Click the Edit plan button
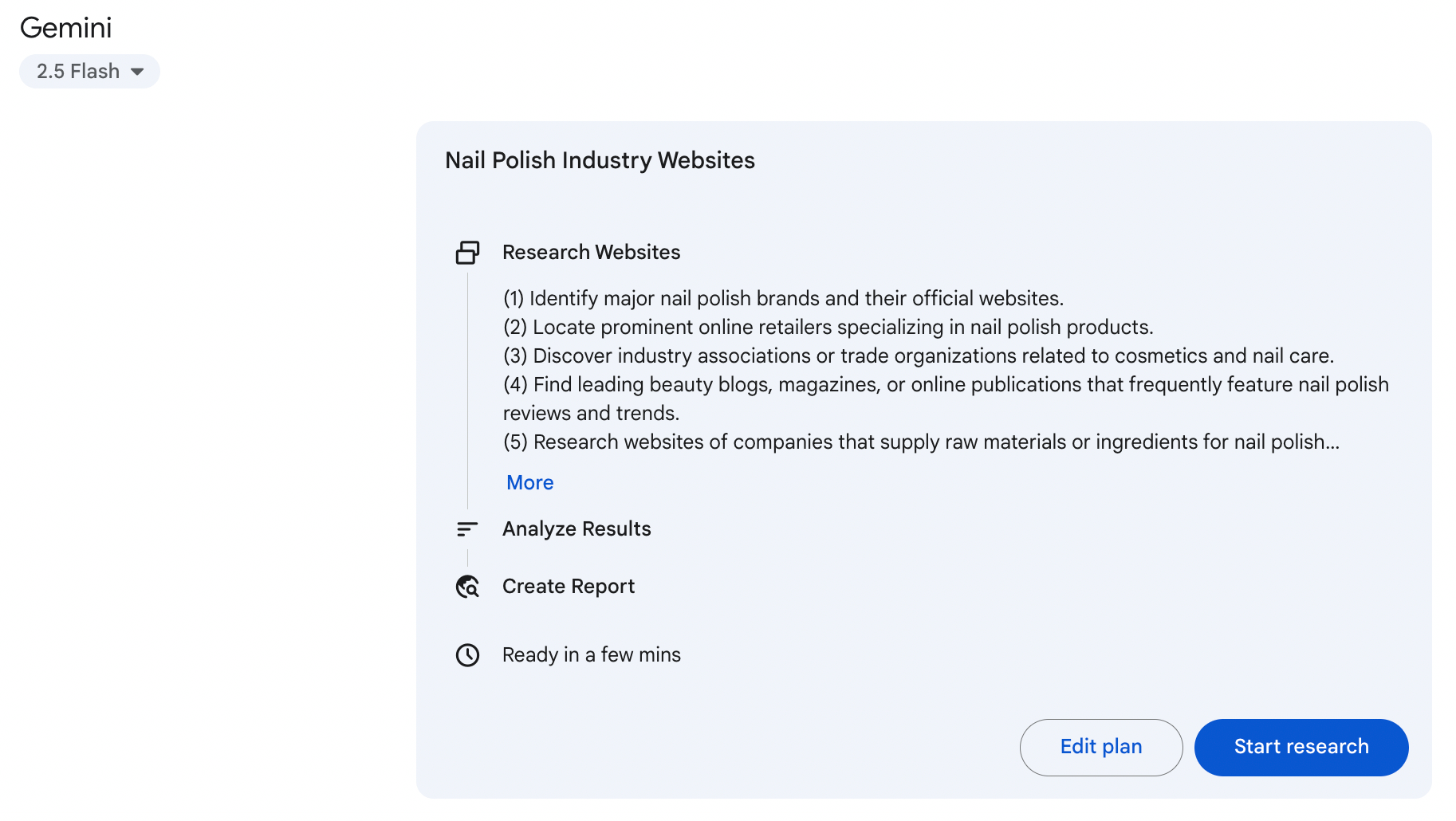The width and height of the screenshot is (1456, 821). pos(1101,747)
